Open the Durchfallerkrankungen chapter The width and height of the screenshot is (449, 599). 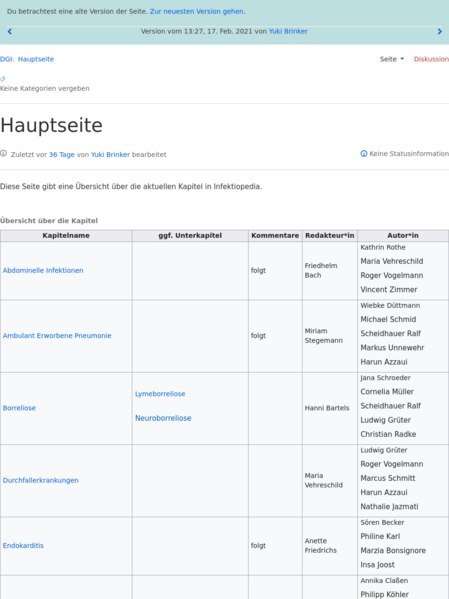[41, 481]
